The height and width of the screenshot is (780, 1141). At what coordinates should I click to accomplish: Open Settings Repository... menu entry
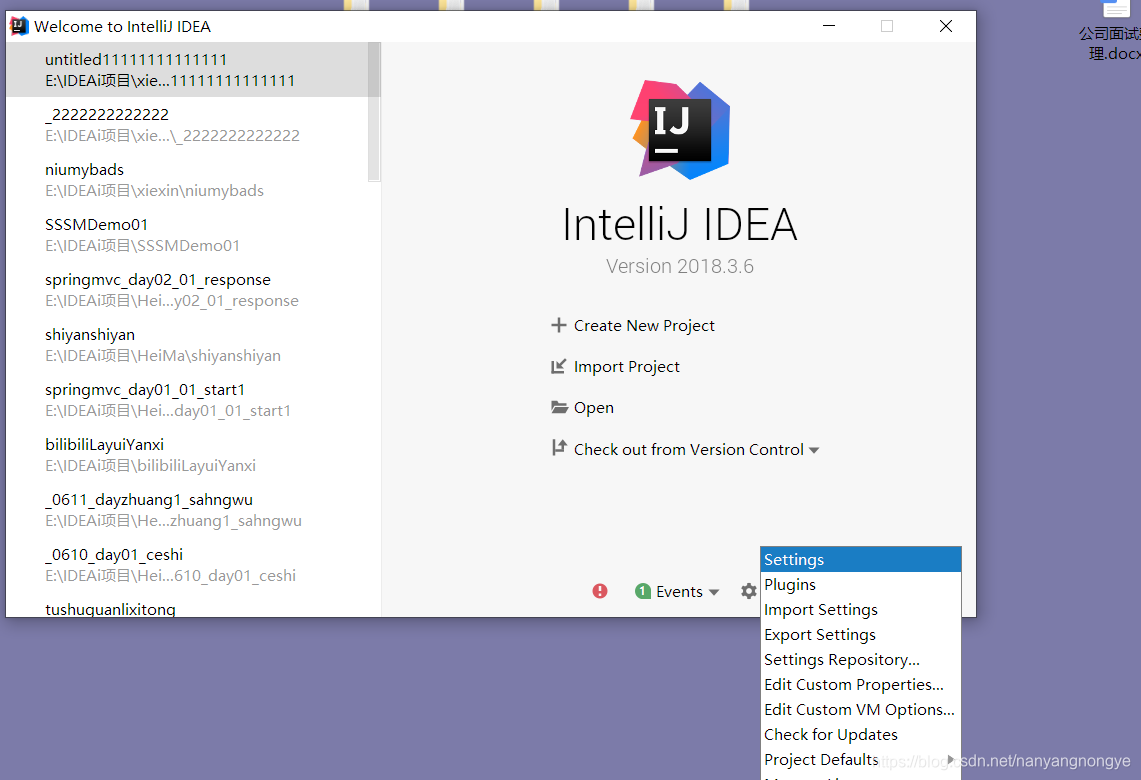[x=861, y=659]
